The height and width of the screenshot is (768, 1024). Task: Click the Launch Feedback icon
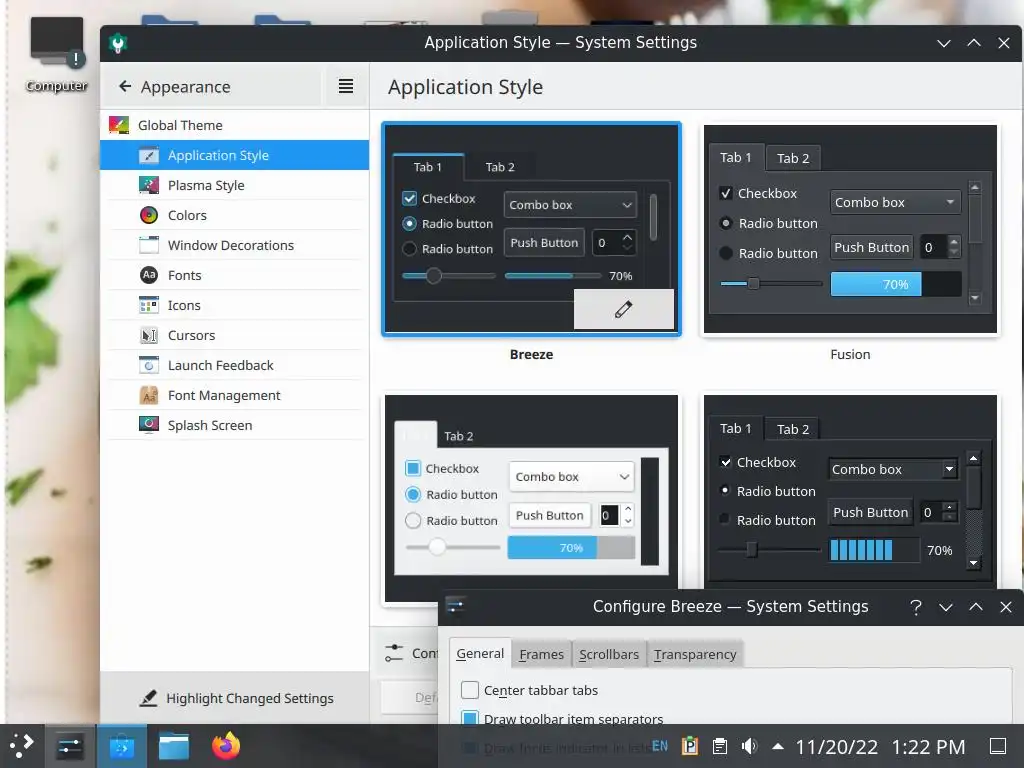coord(149,365)
